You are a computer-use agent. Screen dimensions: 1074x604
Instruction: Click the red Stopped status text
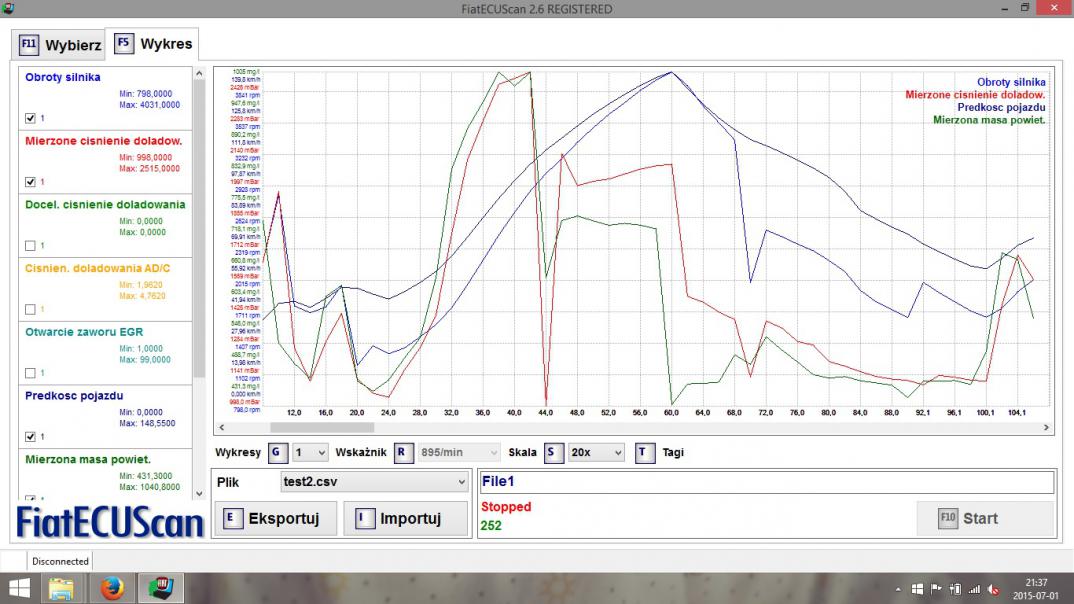pos(506,507)
